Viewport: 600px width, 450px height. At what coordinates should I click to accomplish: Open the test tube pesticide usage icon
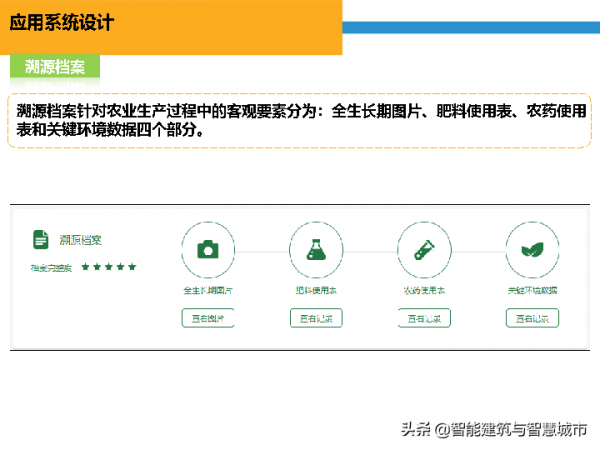tap(424, 250)
